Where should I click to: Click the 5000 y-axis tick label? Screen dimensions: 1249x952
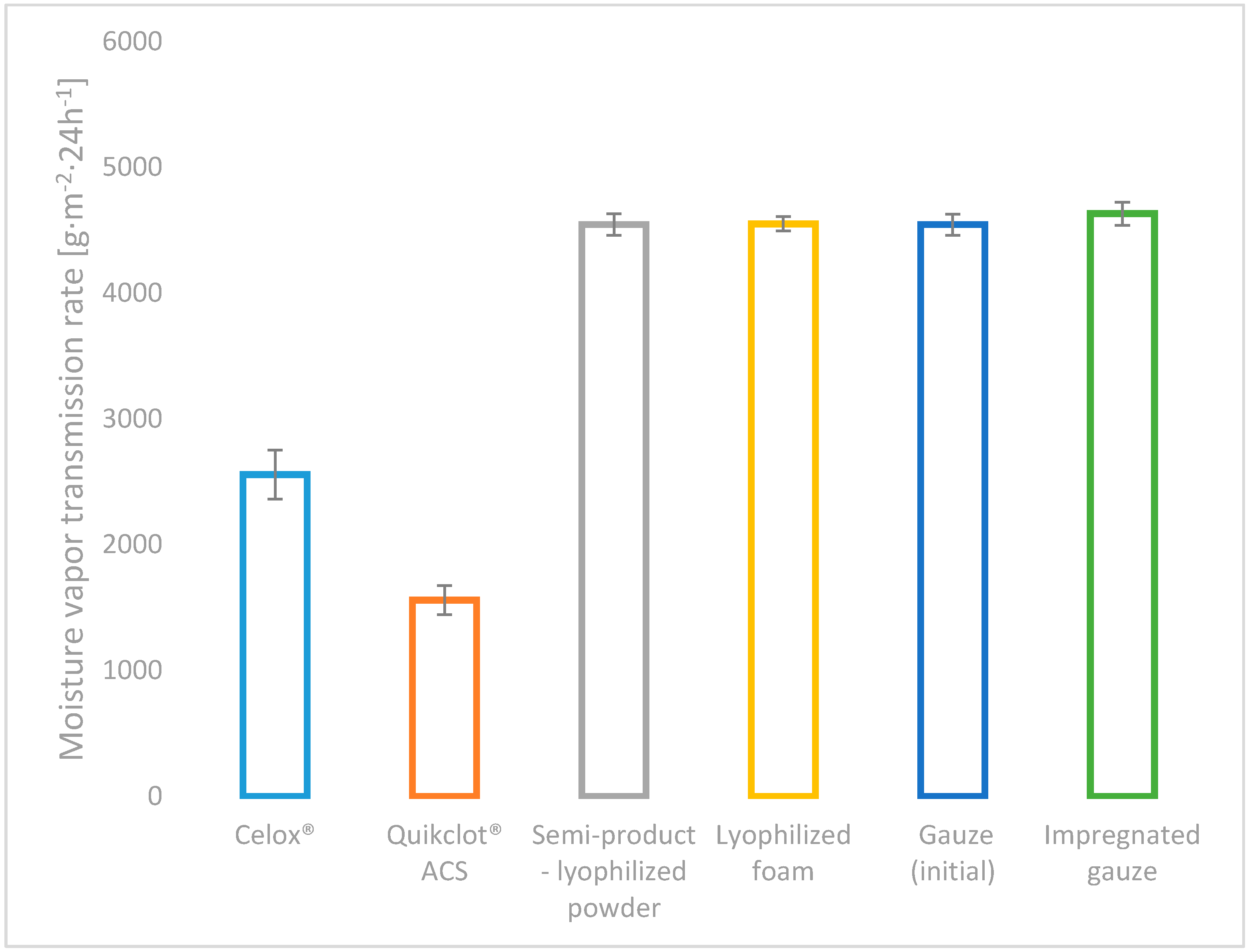coord(132,167)
